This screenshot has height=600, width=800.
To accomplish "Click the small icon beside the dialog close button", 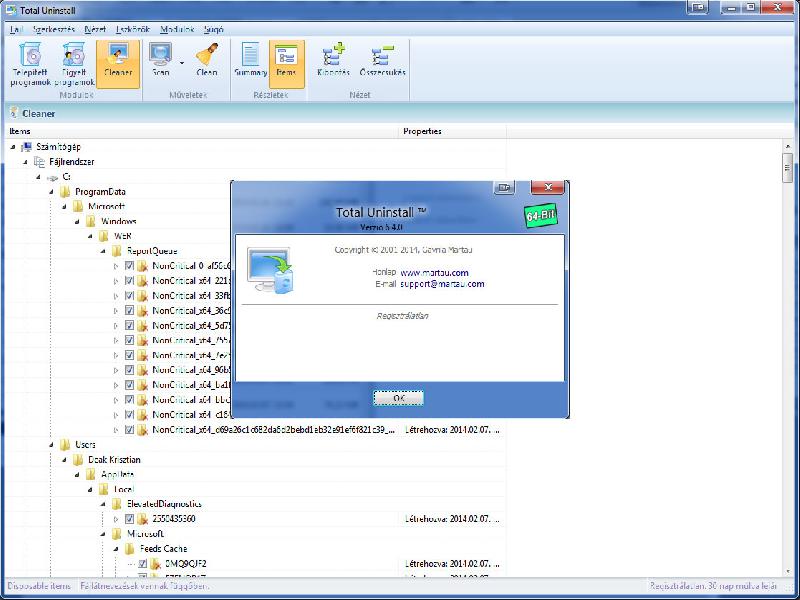I will click(504, 188).
